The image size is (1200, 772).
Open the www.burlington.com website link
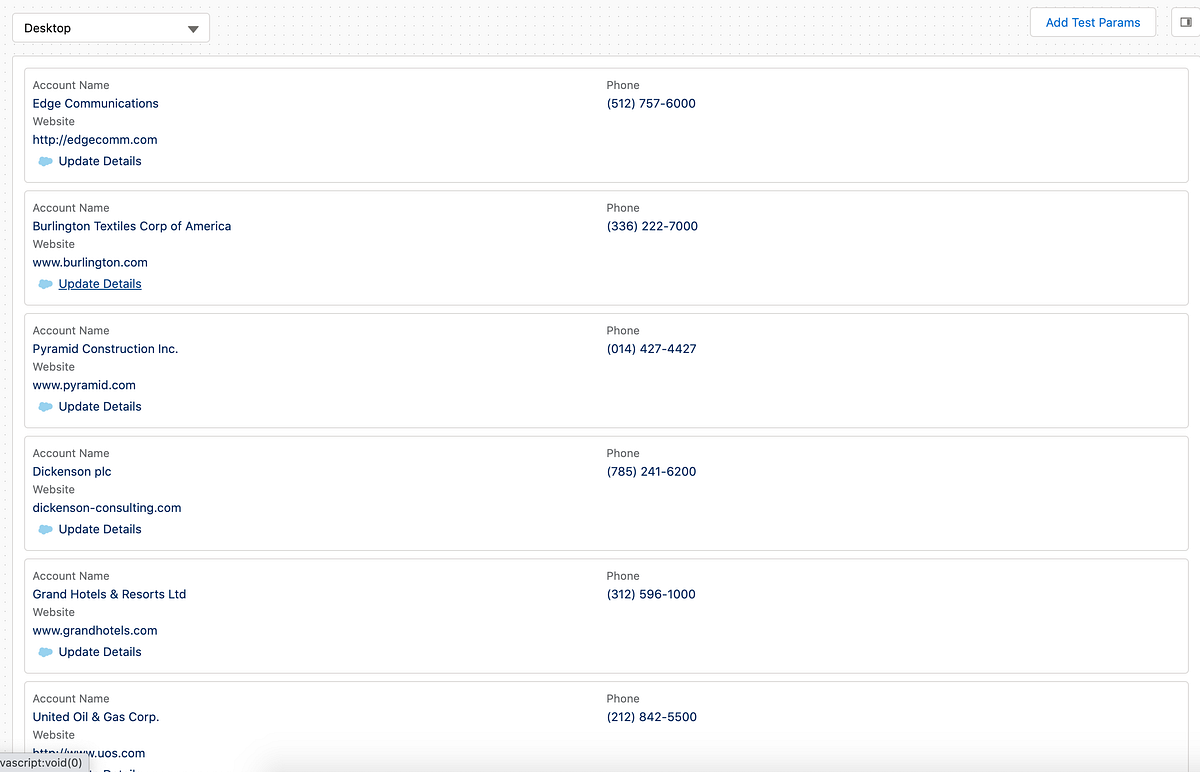[x=90, y=263]
